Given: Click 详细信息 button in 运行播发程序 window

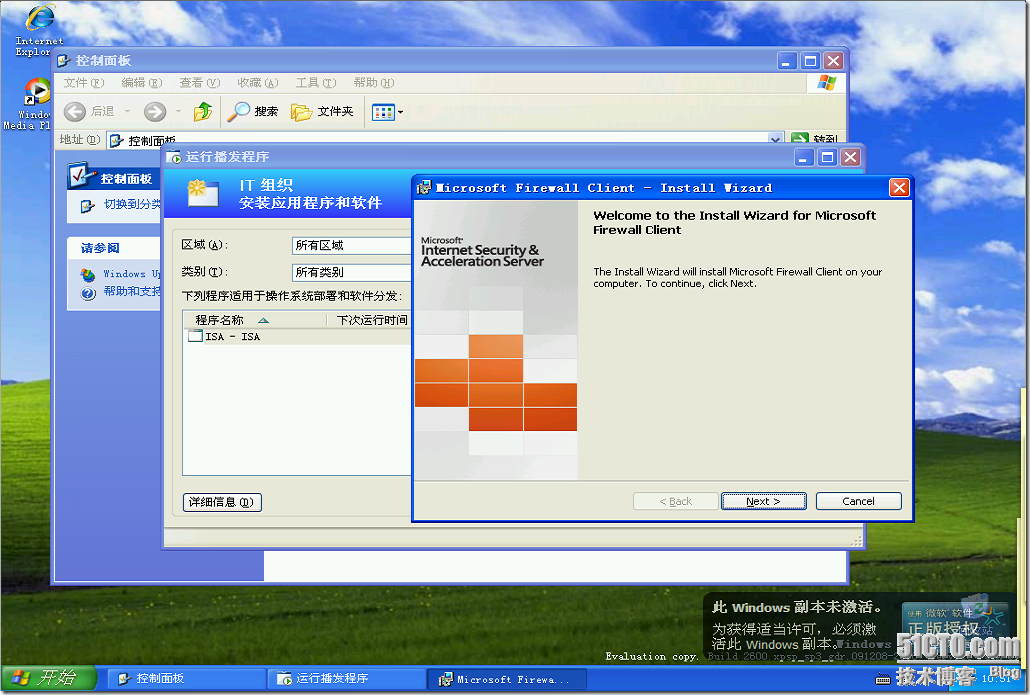Looking at the screenshot, I should click(222, 502).
